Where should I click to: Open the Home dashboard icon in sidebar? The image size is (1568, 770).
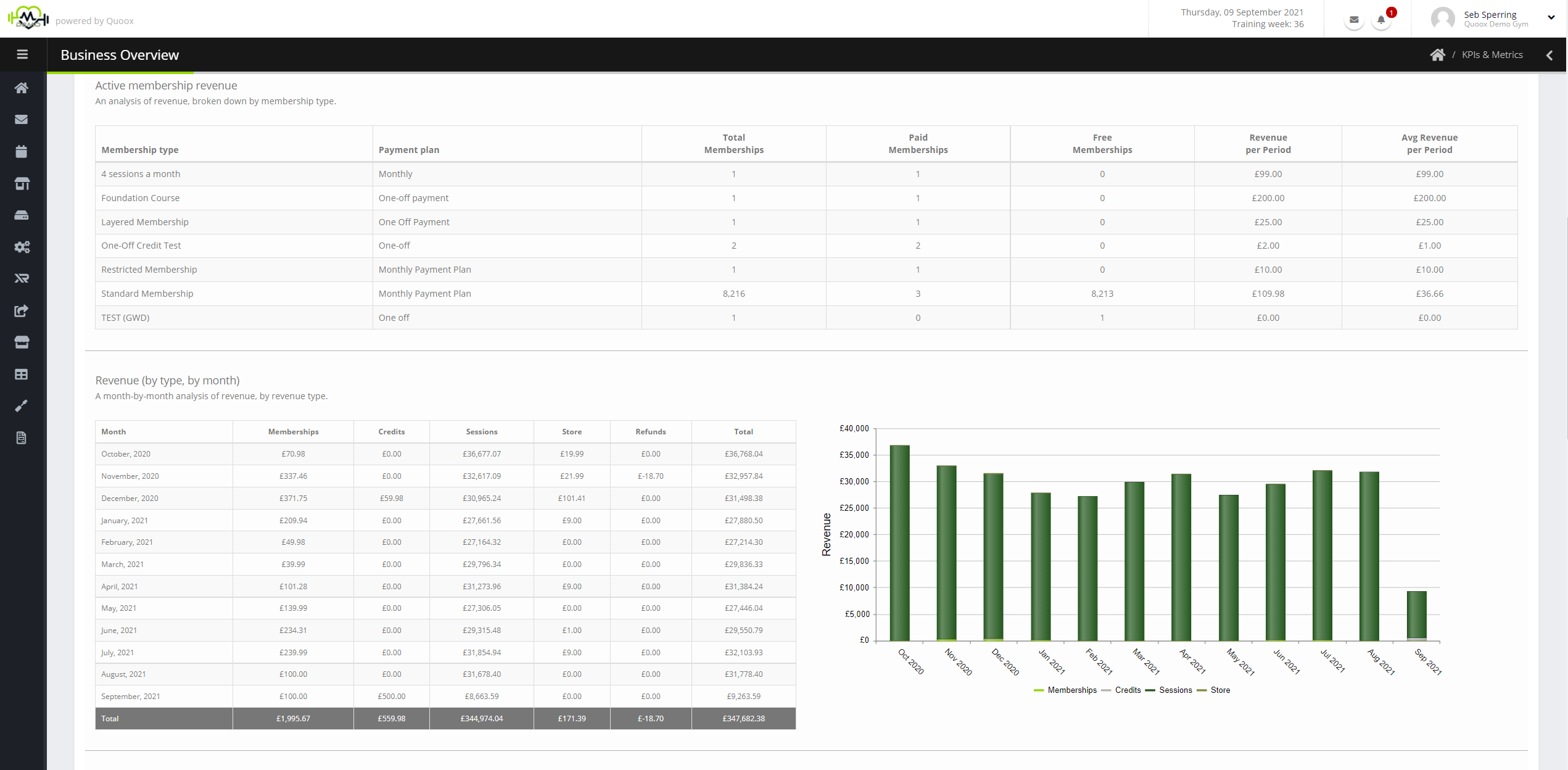tap(22, 88)
